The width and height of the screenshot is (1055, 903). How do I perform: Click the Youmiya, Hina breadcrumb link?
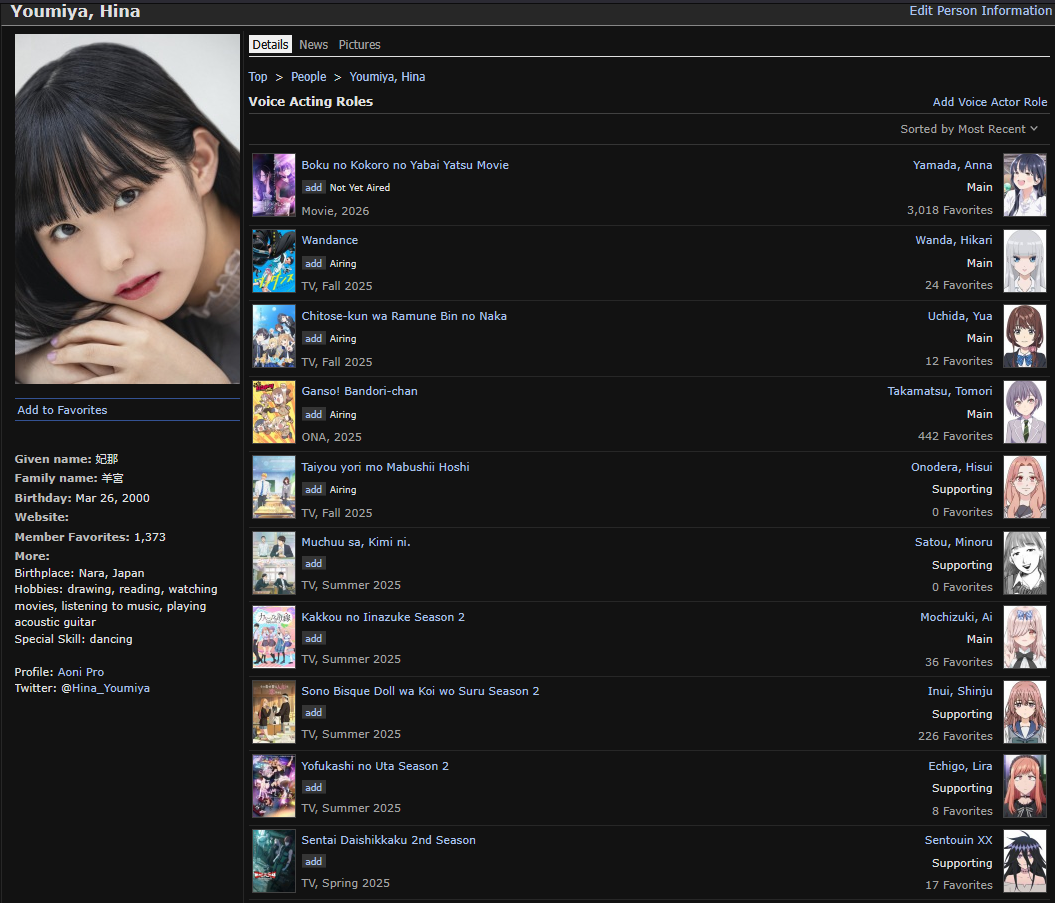pos(387,77)
